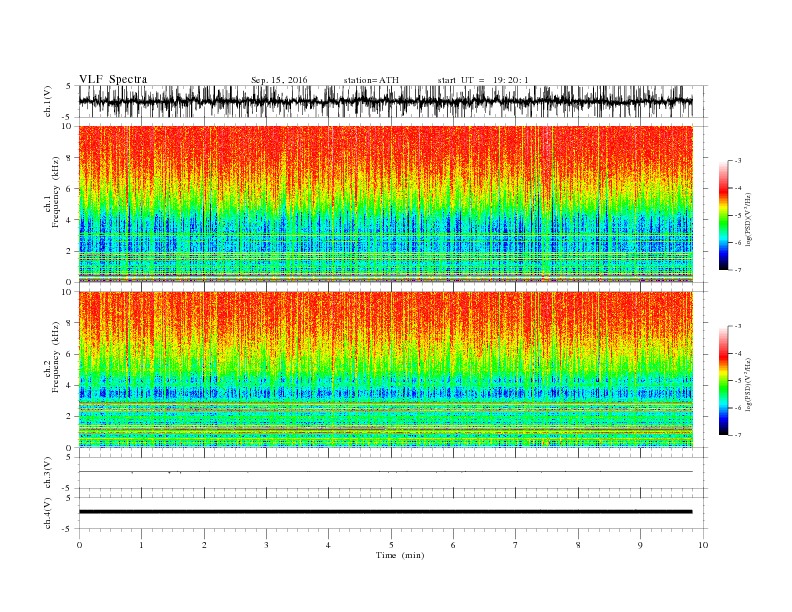
Task: Click the '-3' tick on the upper color bar
Action: (x=737, y=161)
